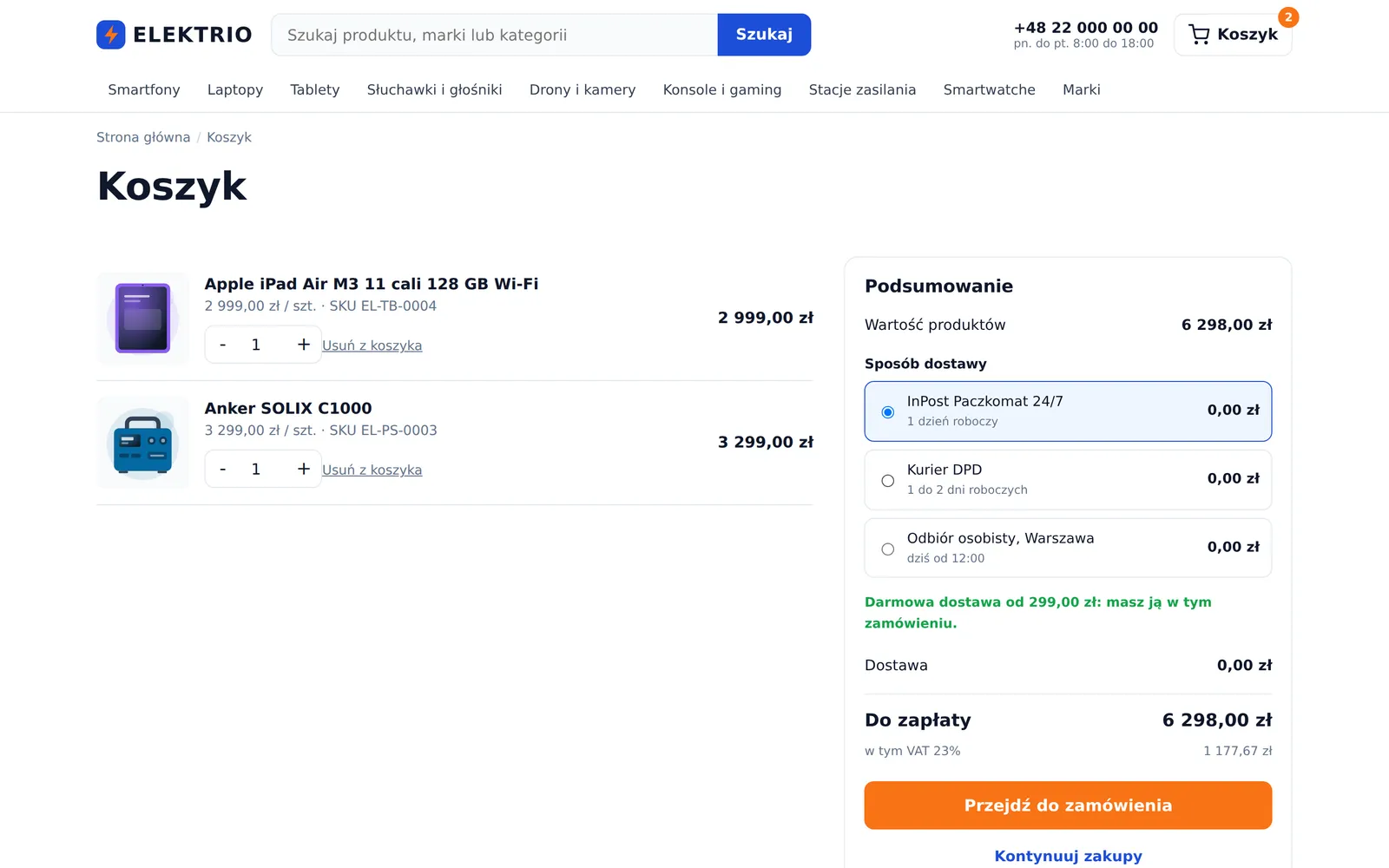The image size is (1389, 868).
Task: Open the Apple iPad Air product thumbnail
Action: pyautogui.click(x=143, y=319)
